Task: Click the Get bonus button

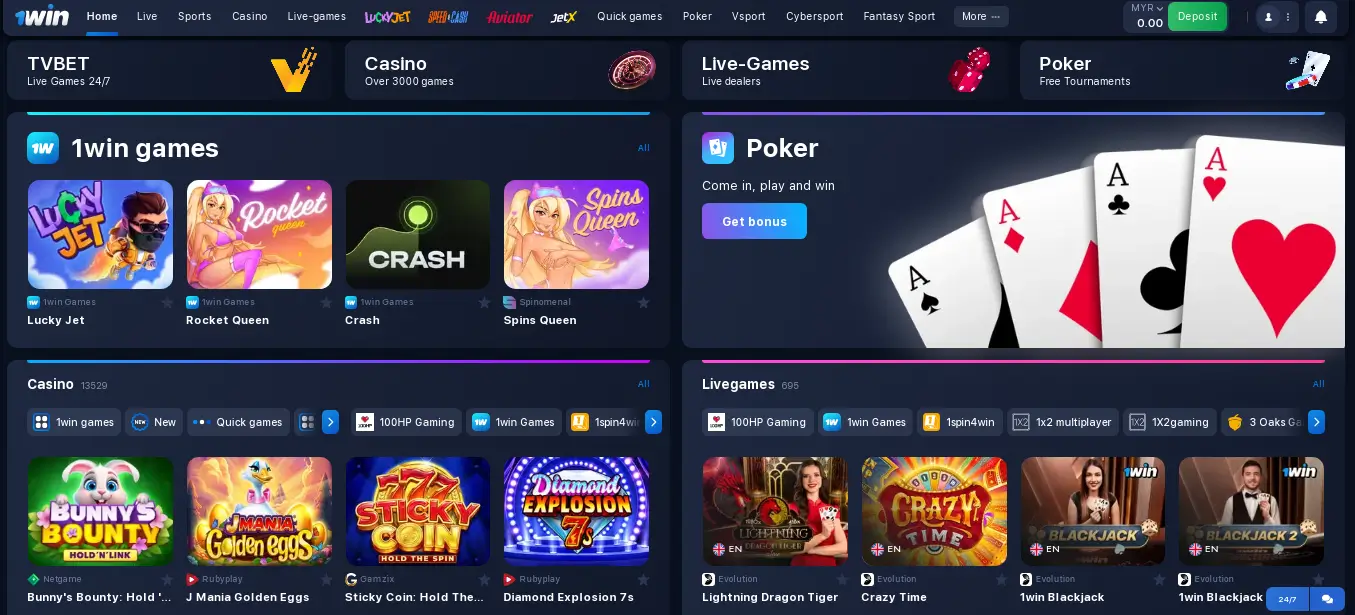Action: (754, 221)
